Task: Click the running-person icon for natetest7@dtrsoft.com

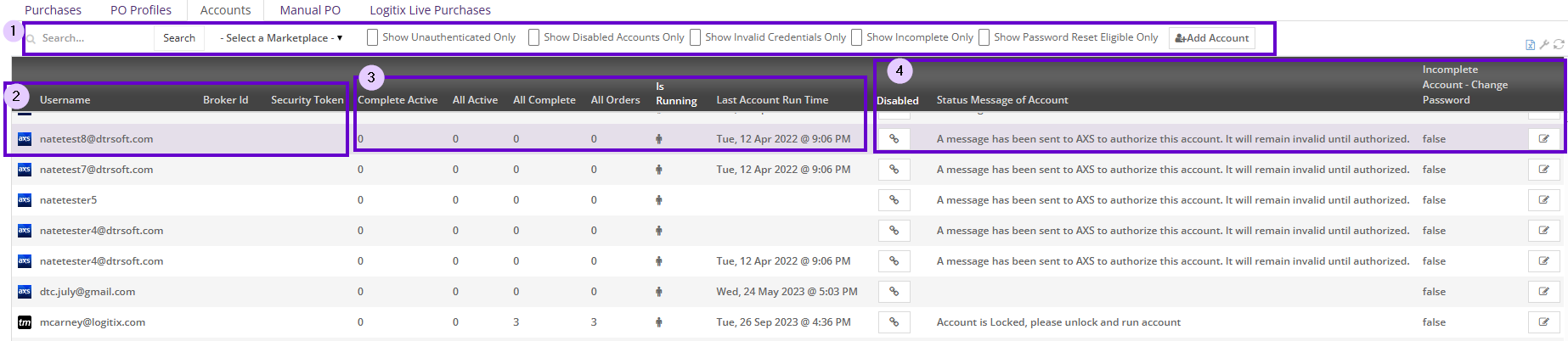Action: [x=658, y=170]
